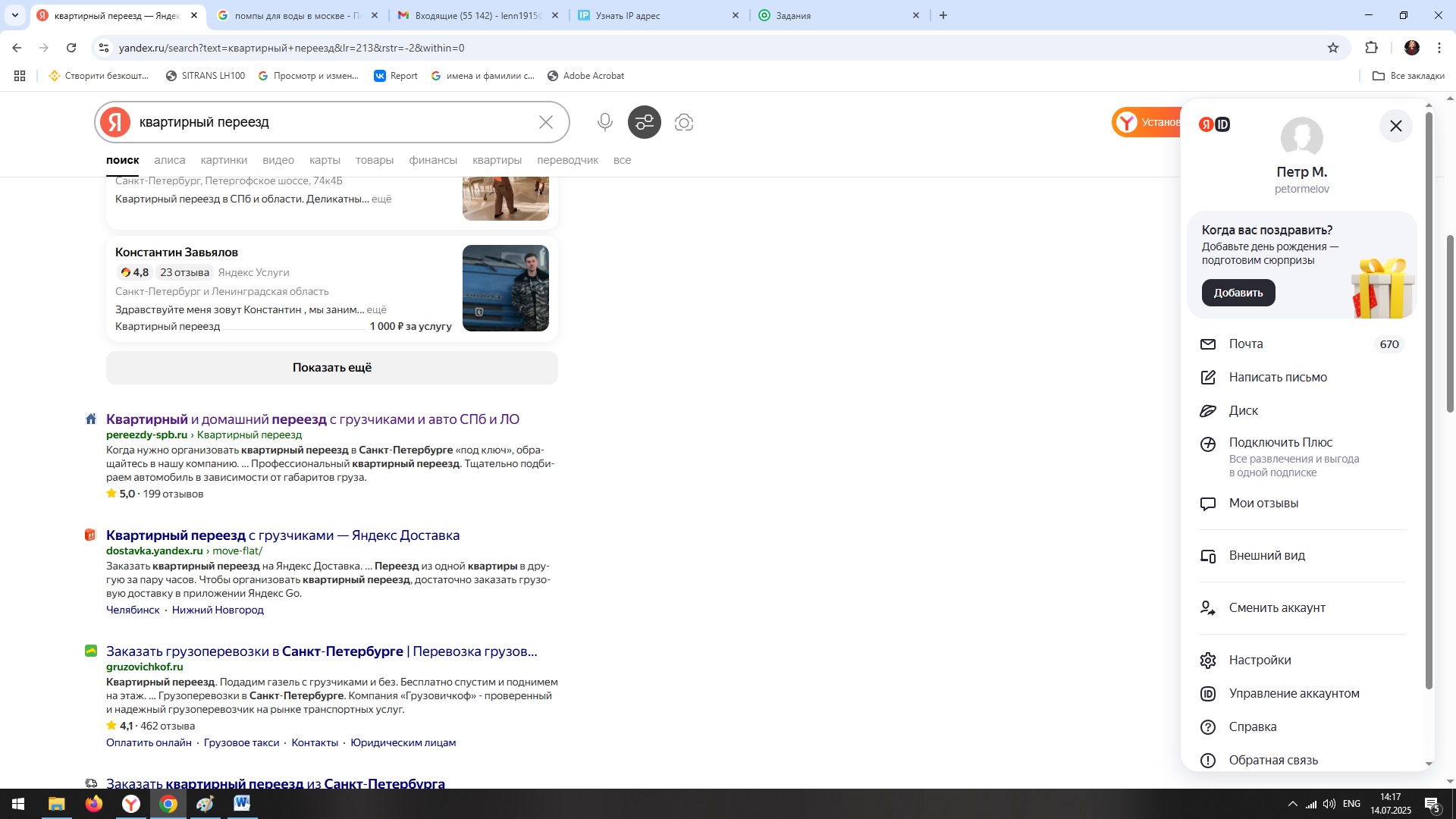
Task: Open the Chrome three-dot menu
Action: (1439, 48)
